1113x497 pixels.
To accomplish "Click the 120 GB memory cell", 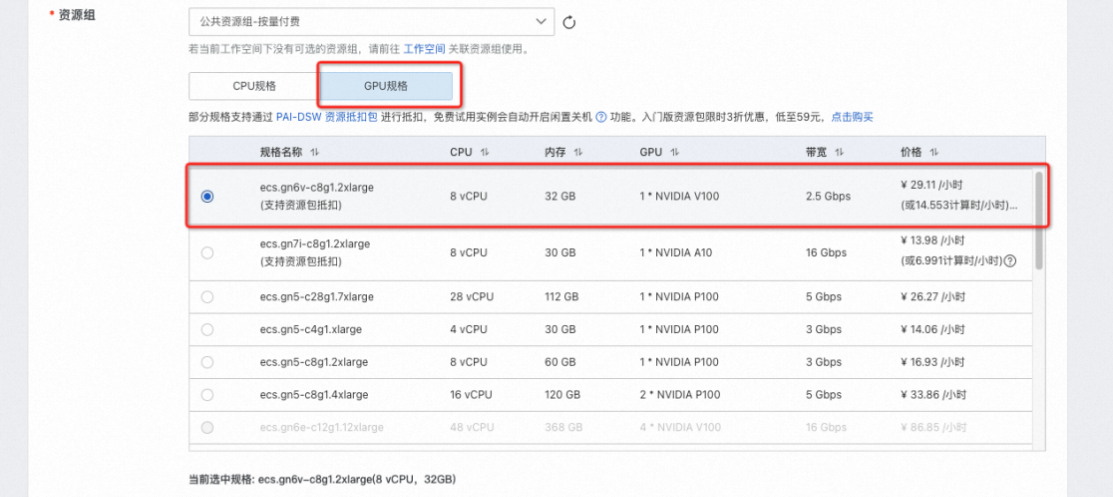I will tap(563, 395).
